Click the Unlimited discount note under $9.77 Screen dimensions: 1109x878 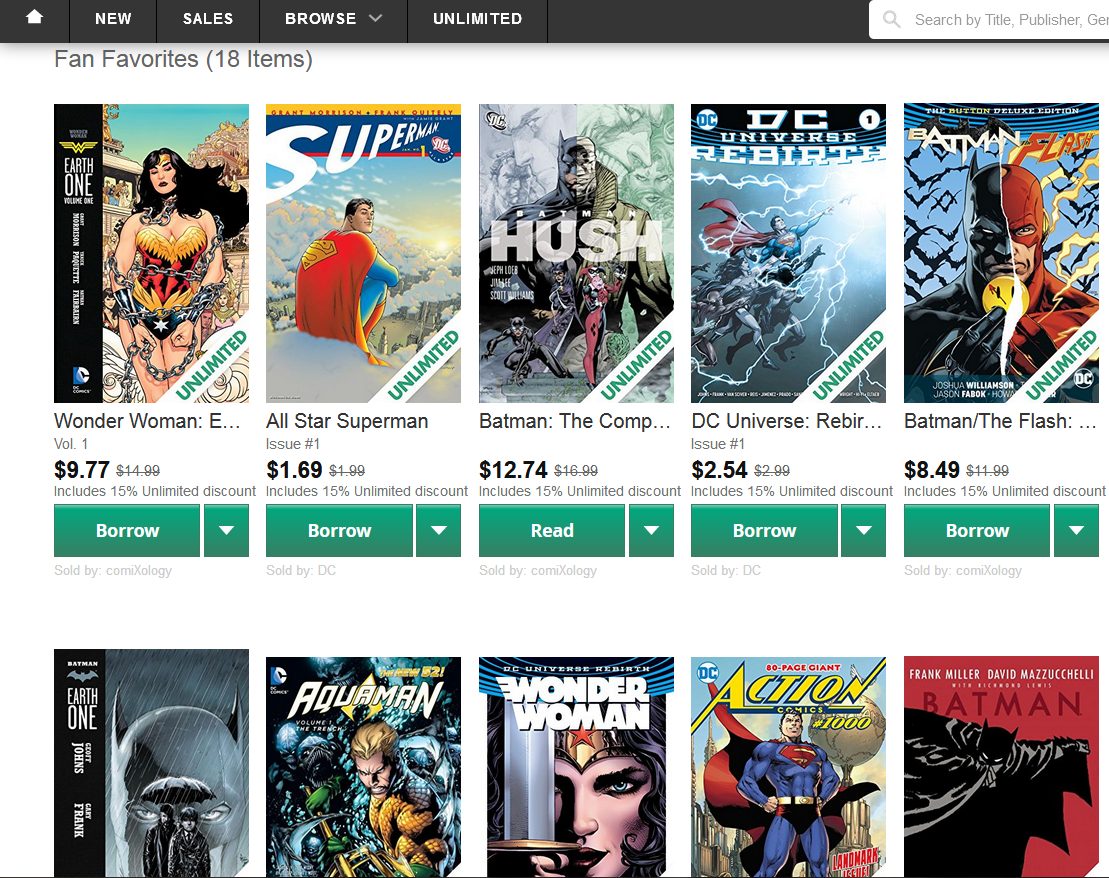155,491
